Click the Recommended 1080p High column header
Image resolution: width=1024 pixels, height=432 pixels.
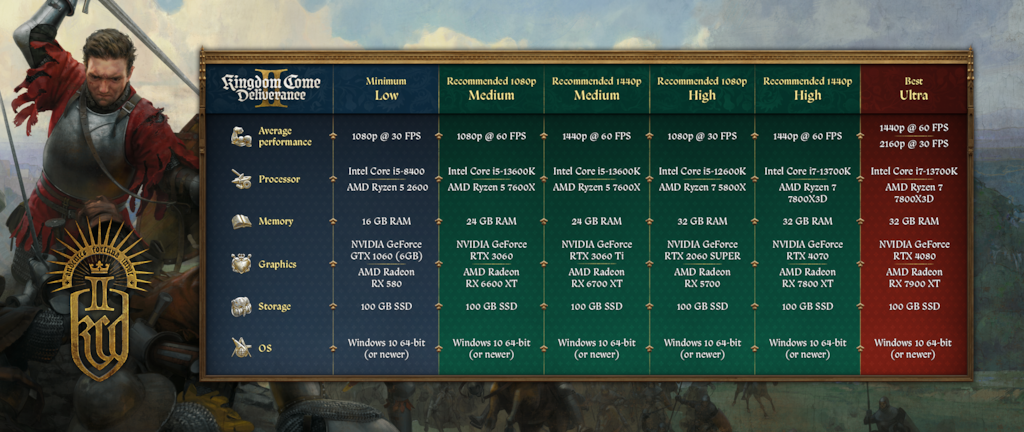(702, 89)
